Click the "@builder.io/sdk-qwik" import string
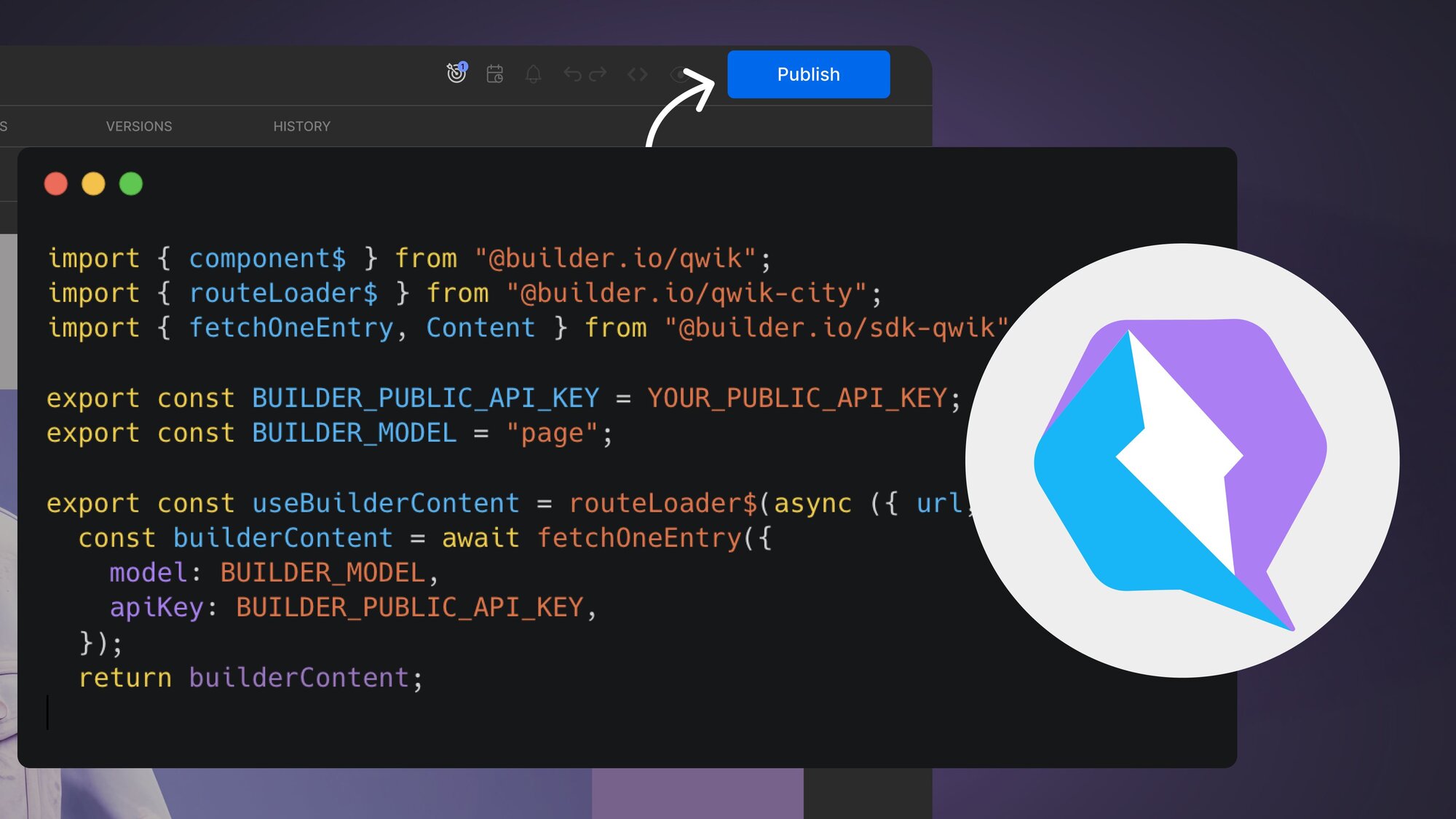Viewport: 1456px width, 819px height. click(x=836, y=328)
